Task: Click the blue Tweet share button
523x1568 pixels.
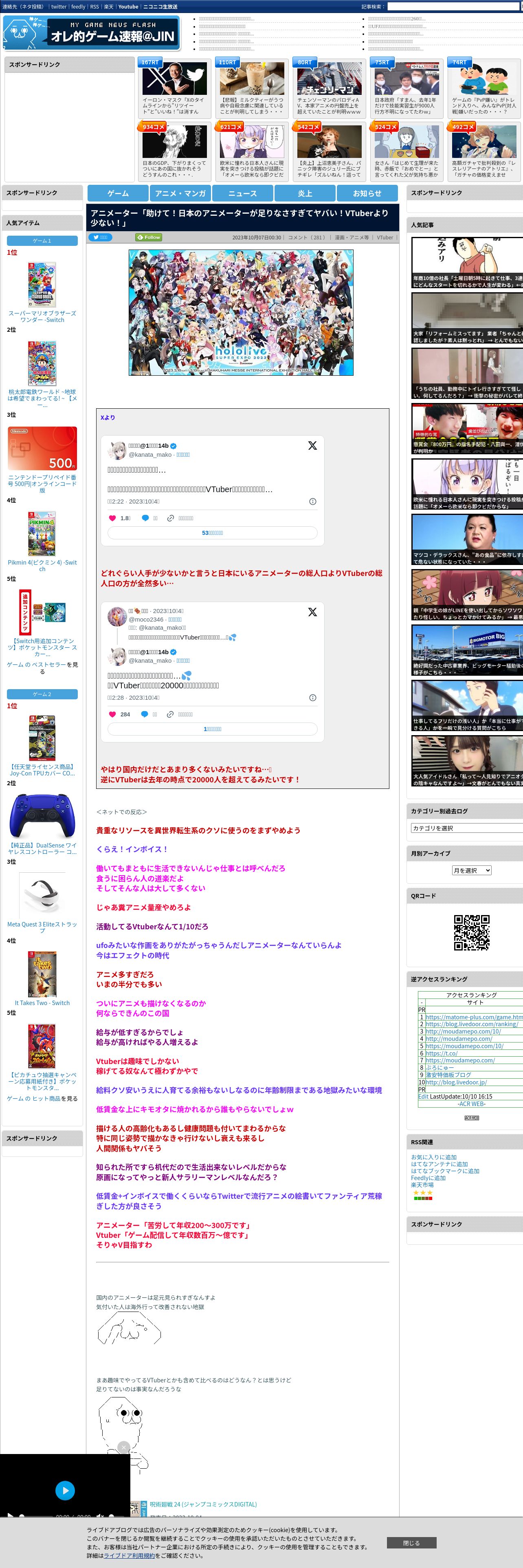Action: [x=101, y=237]
